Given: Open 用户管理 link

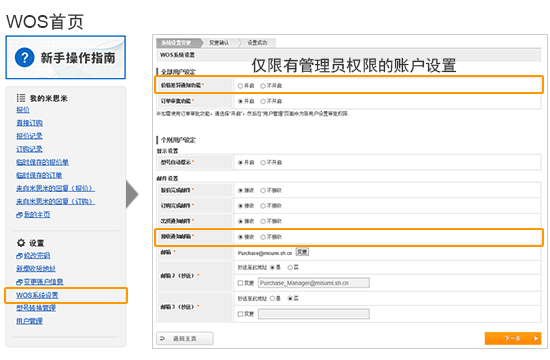Looking at the screenshot, I should click(29, 321).
